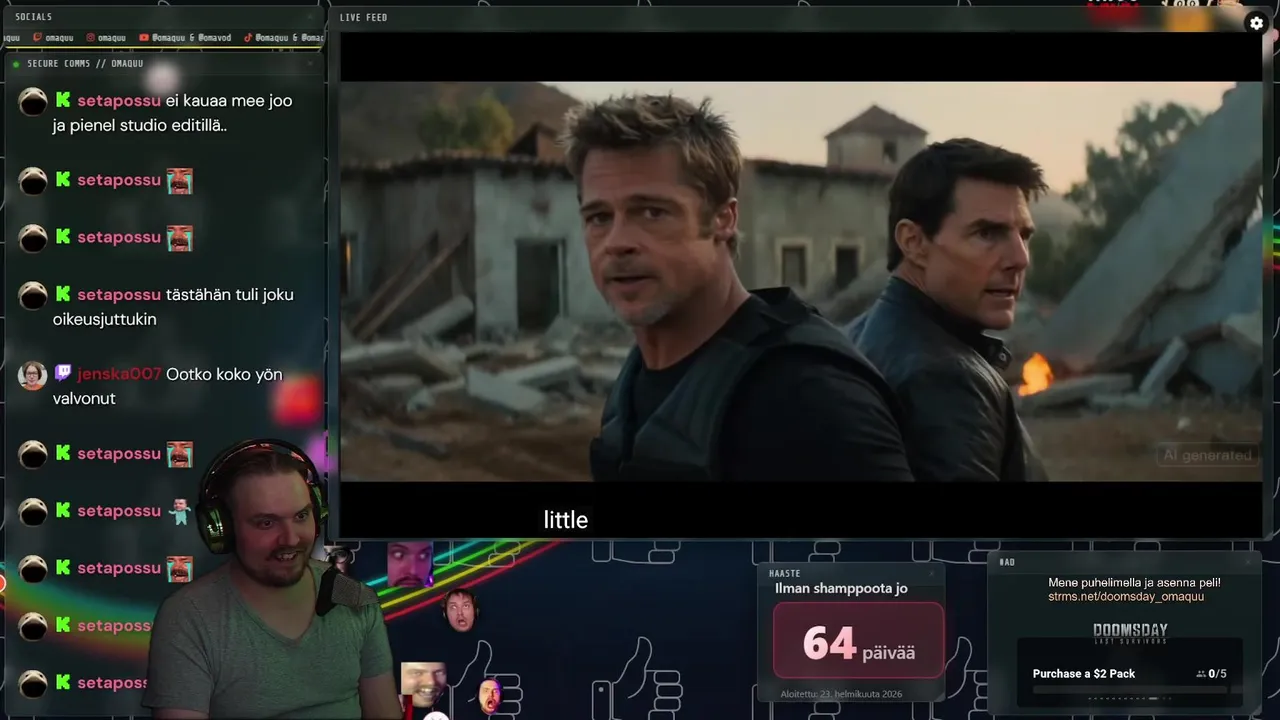Close the Secure Comms chat panel
Viewport: 1280px width, 720px height.
pyautogui.click(x=309, y=64)
